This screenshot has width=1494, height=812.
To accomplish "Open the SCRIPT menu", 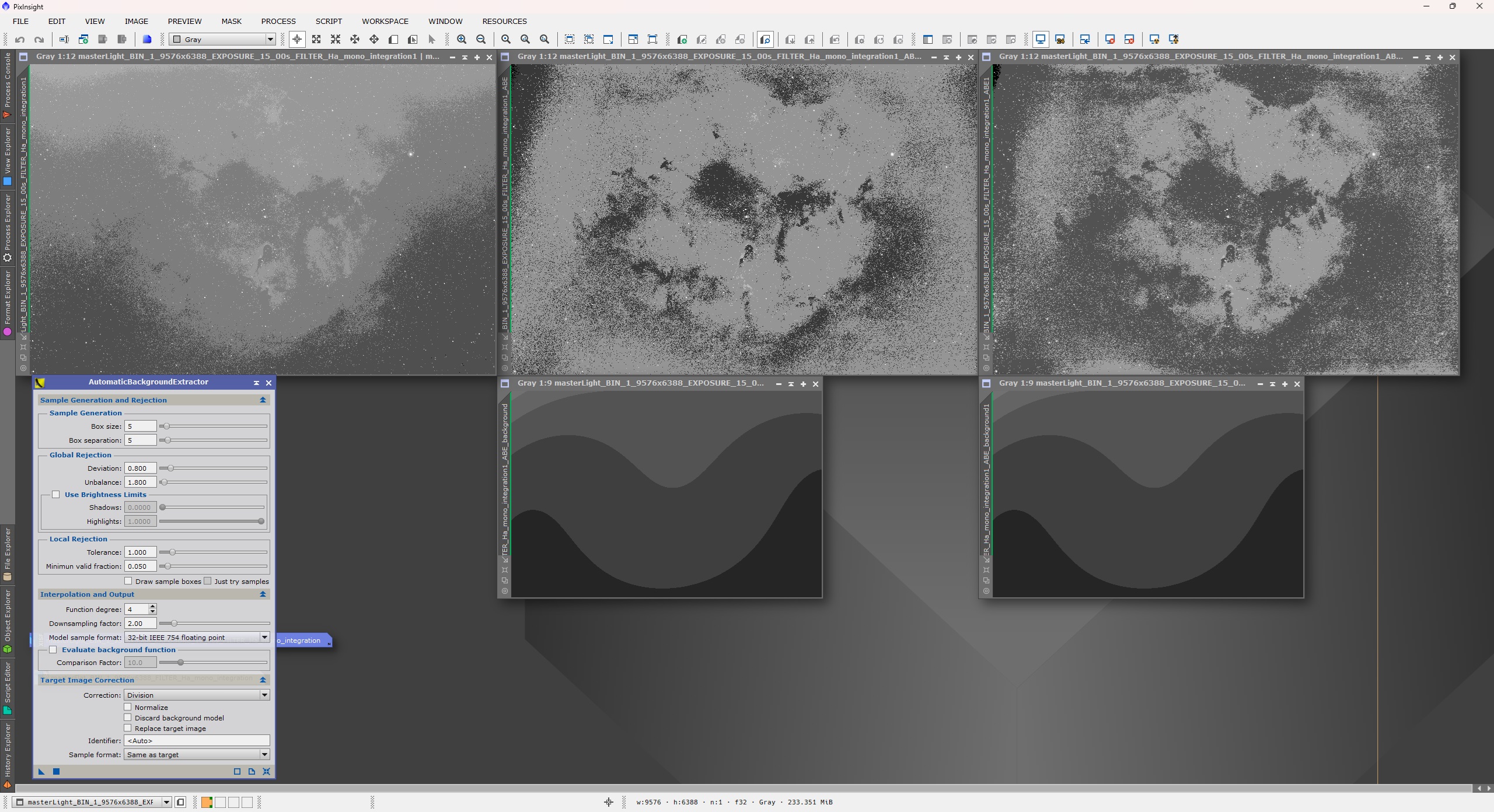I will point(329,21).
